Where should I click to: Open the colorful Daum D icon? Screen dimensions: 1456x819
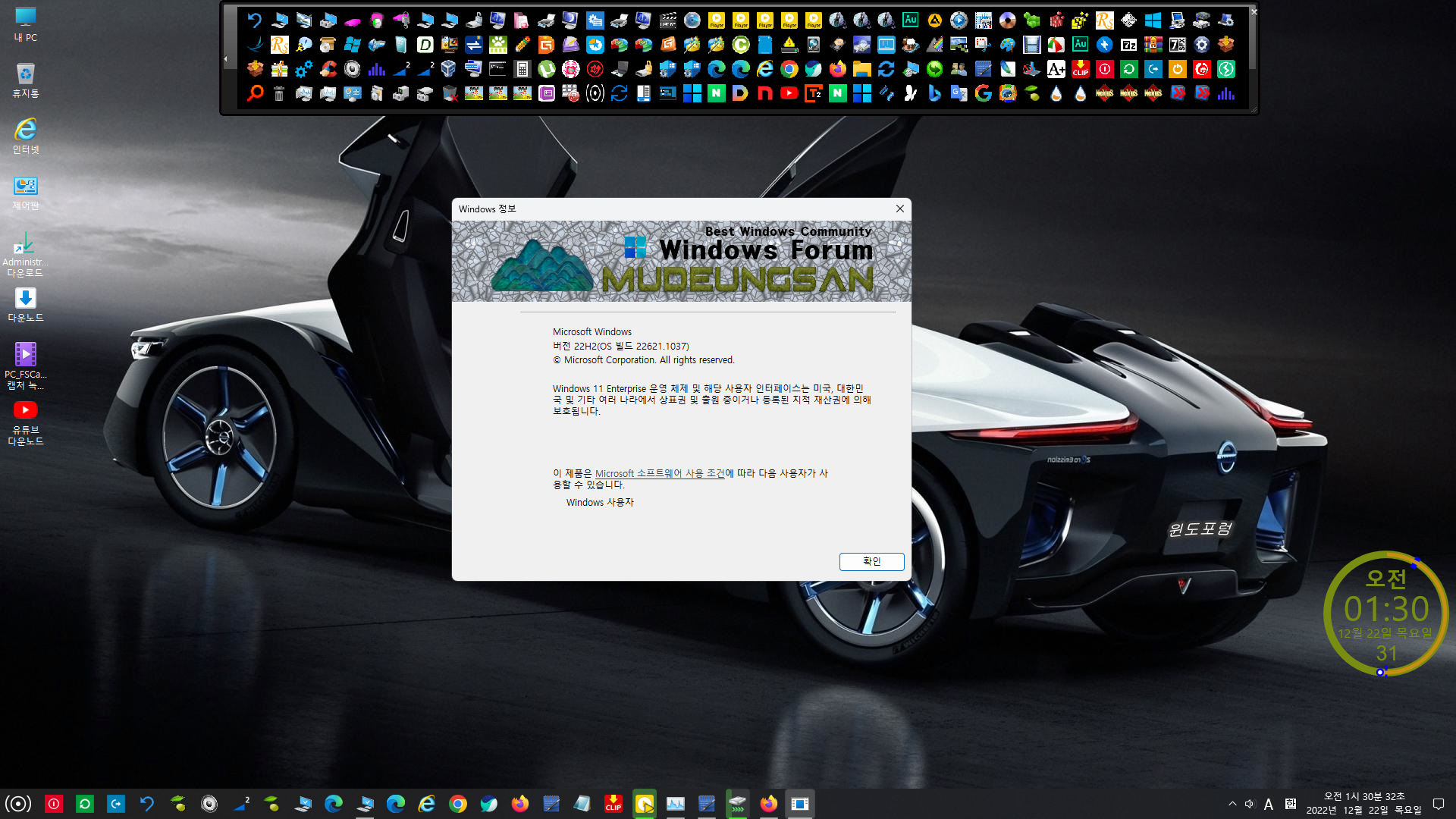tap(740, 93)
